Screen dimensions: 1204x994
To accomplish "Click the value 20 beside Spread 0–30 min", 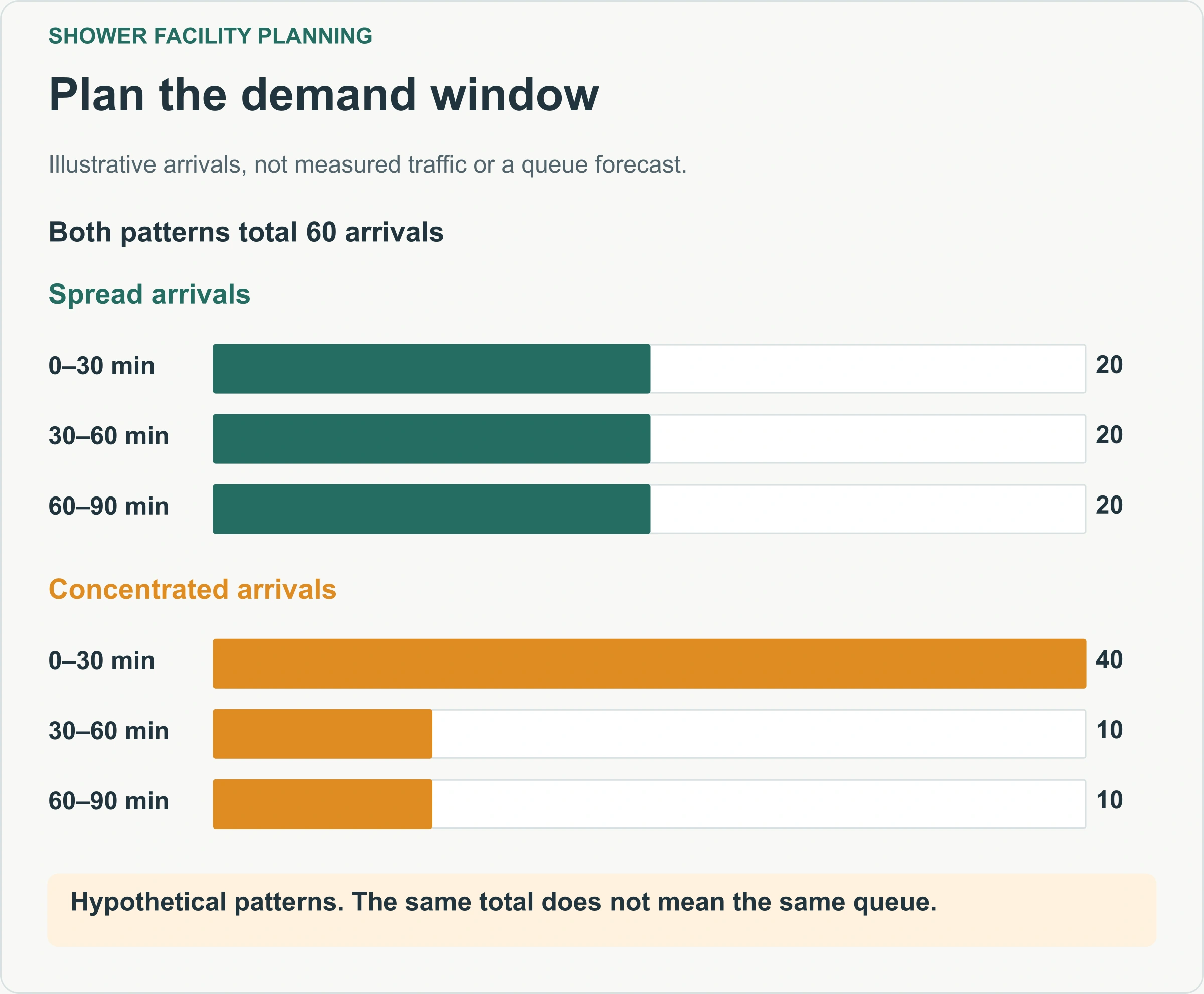I will point(1109,365).
